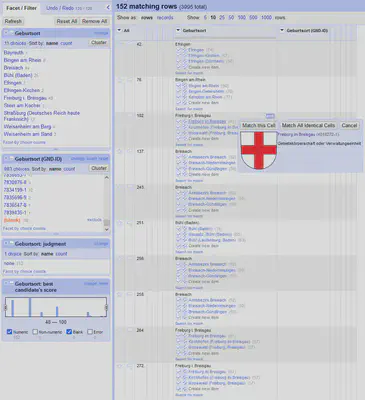Click left handle of the score histogram slider
Screen dimensions: 365x400
(5, 307)
